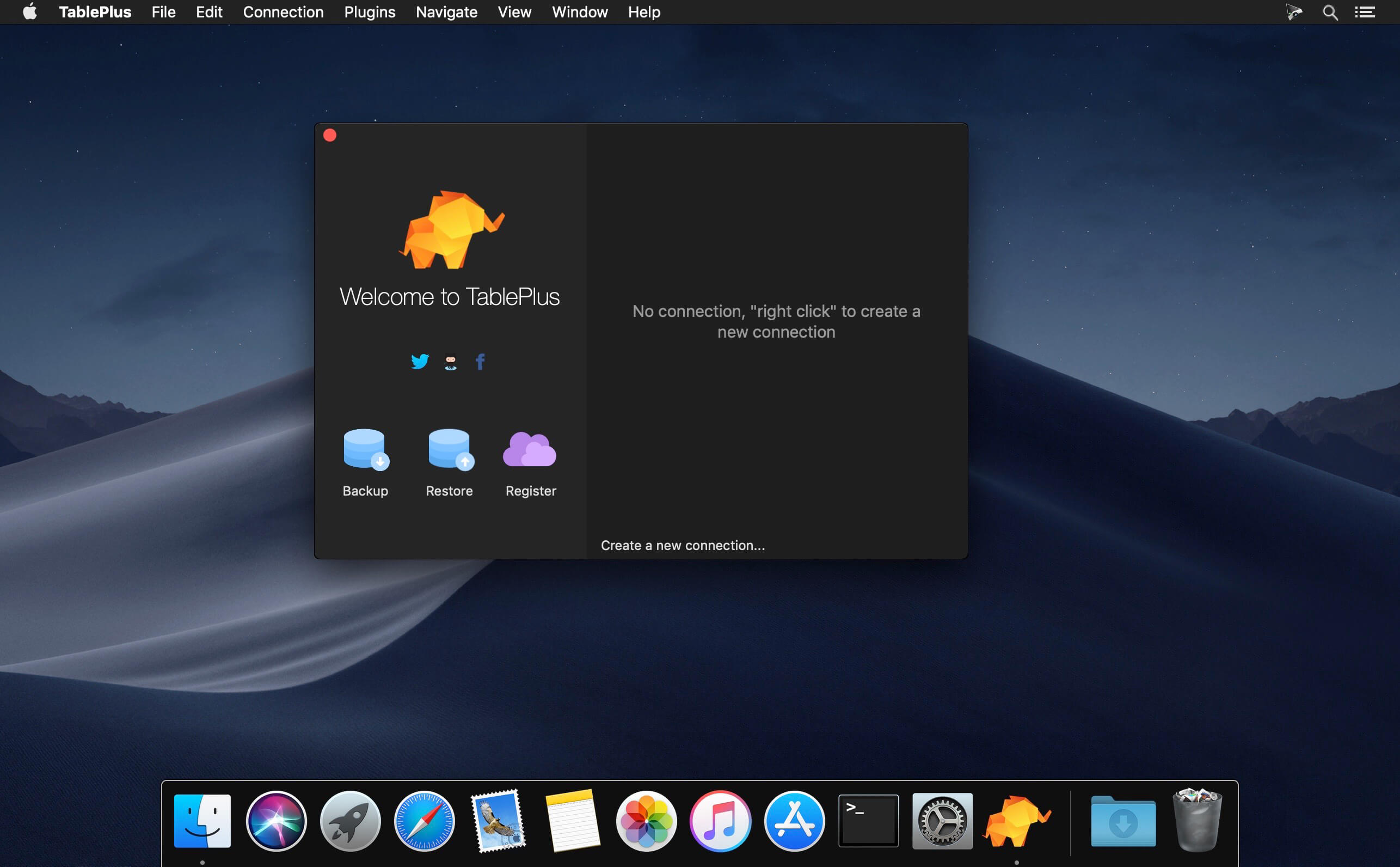Open TablePlus Twitter link icon
Image resolution: width=1400 pixels, height=867 pixels.
click(420, 361)
